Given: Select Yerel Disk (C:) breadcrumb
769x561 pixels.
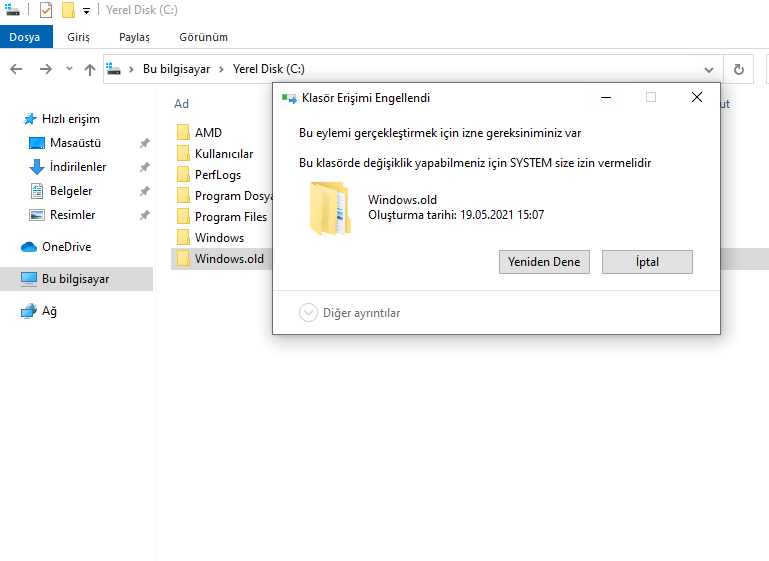Looking at the screenshot, I should click(x=269, y=69).
